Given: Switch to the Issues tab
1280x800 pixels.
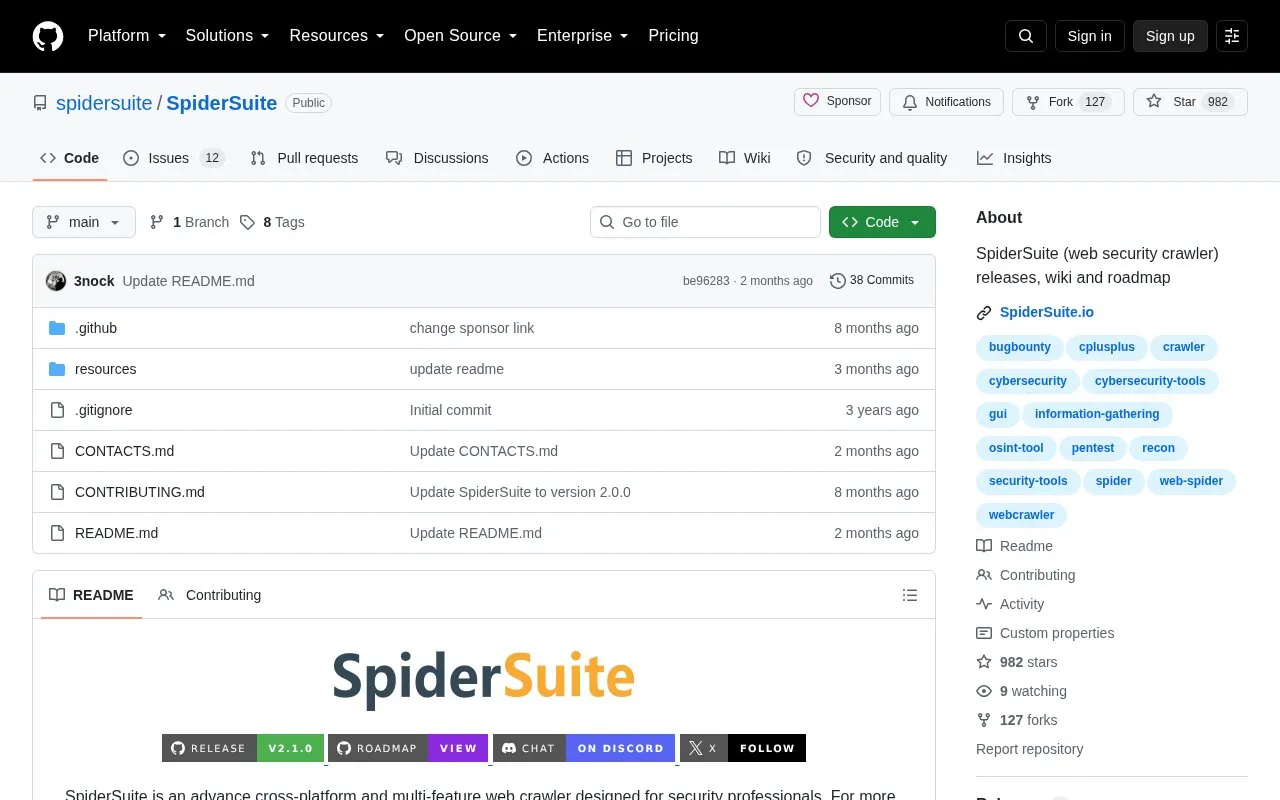Looking at the screenshot, I should [174, 158].
